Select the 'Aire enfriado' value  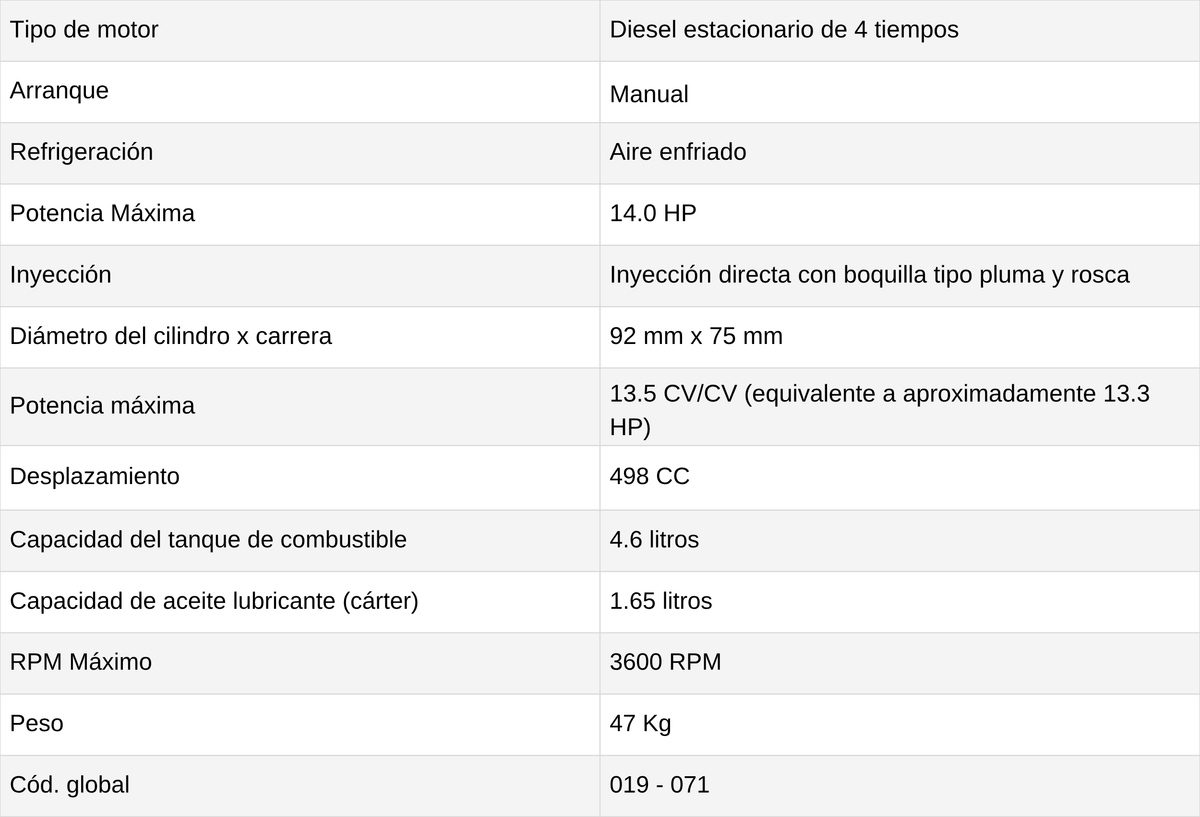point(678,152)
